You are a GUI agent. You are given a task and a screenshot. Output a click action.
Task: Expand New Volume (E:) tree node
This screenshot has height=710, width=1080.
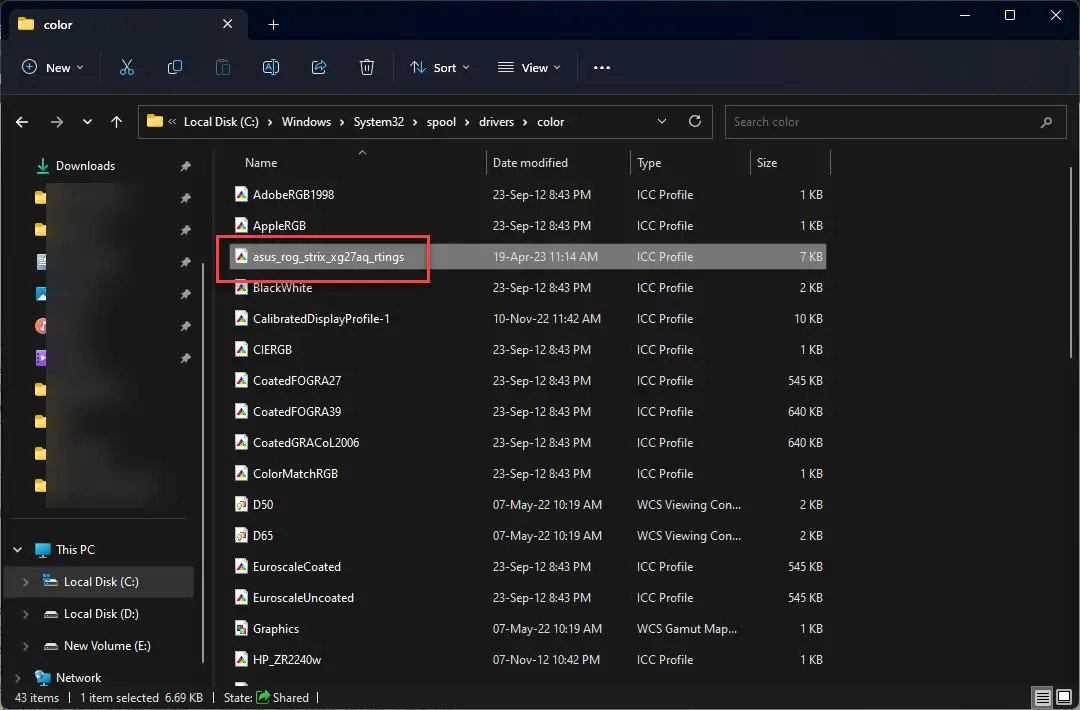25,646
